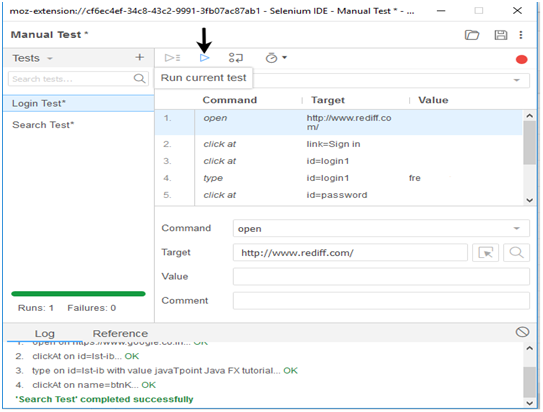Click the log panel scrollbar thumb

(x=529, y=382)
